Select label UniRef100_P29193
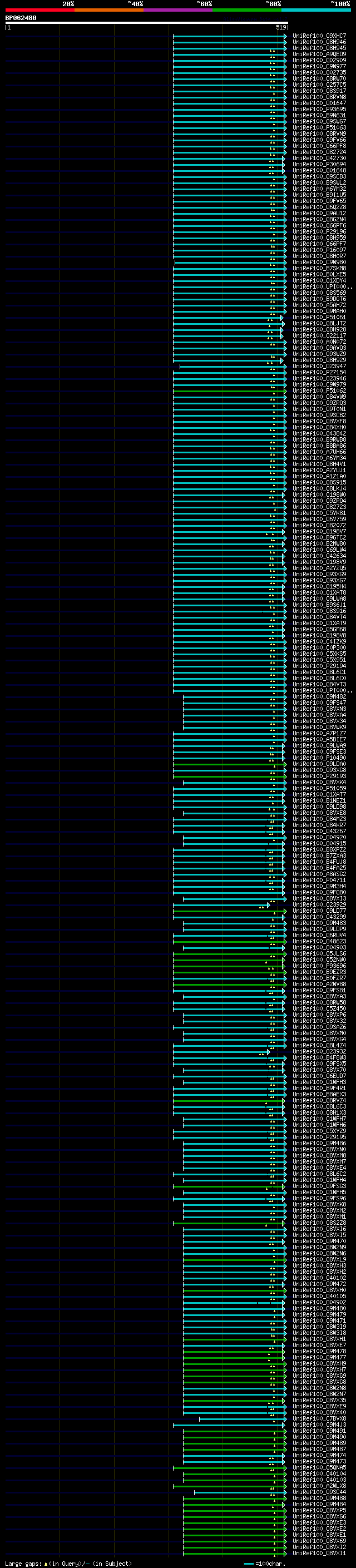Image resolution: width=356 pixels, height=1568 pixels. pos(319,776)
